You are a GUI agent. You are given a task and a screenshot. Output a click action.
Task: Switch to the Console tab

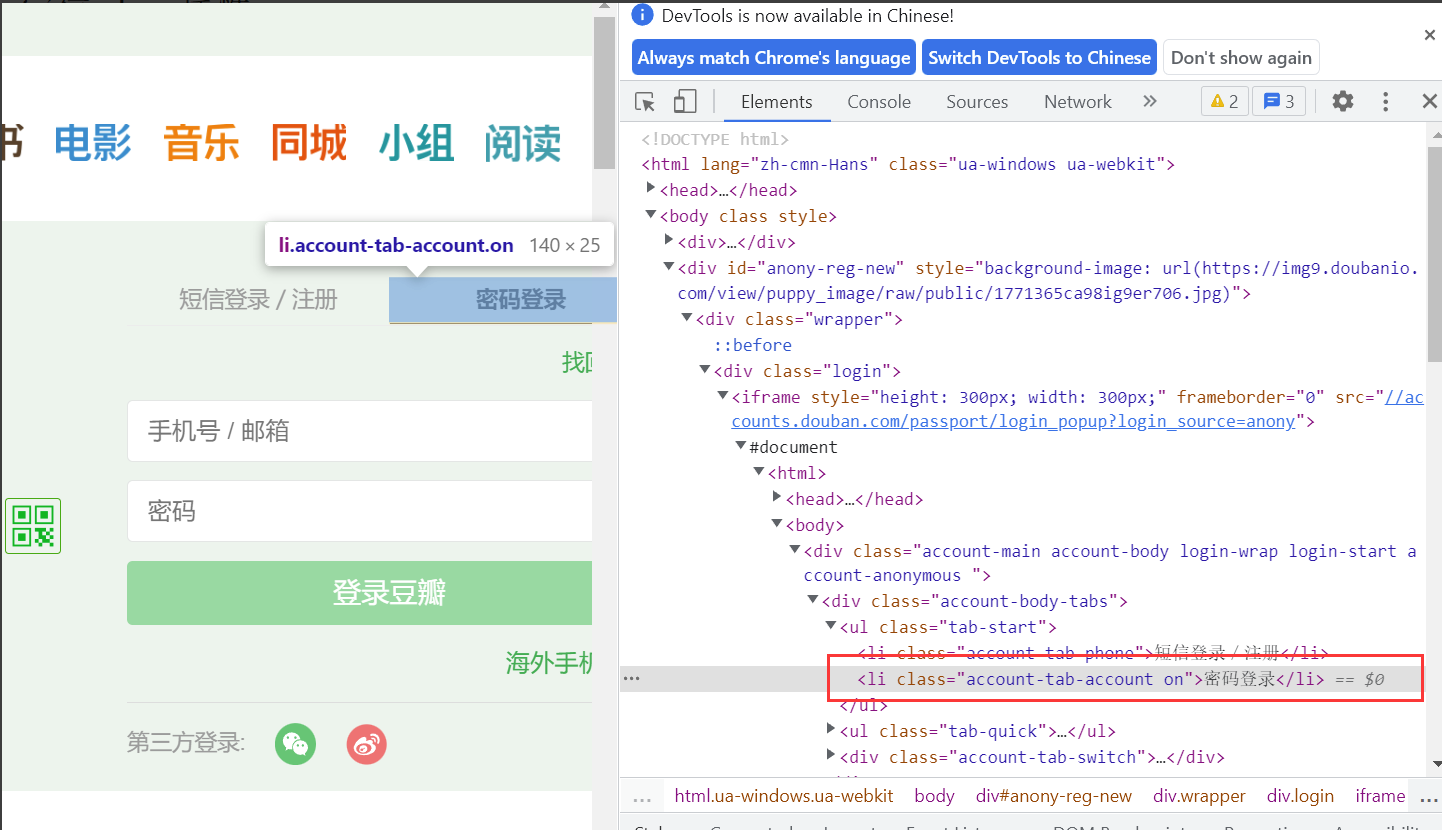(x=879, y=101)
